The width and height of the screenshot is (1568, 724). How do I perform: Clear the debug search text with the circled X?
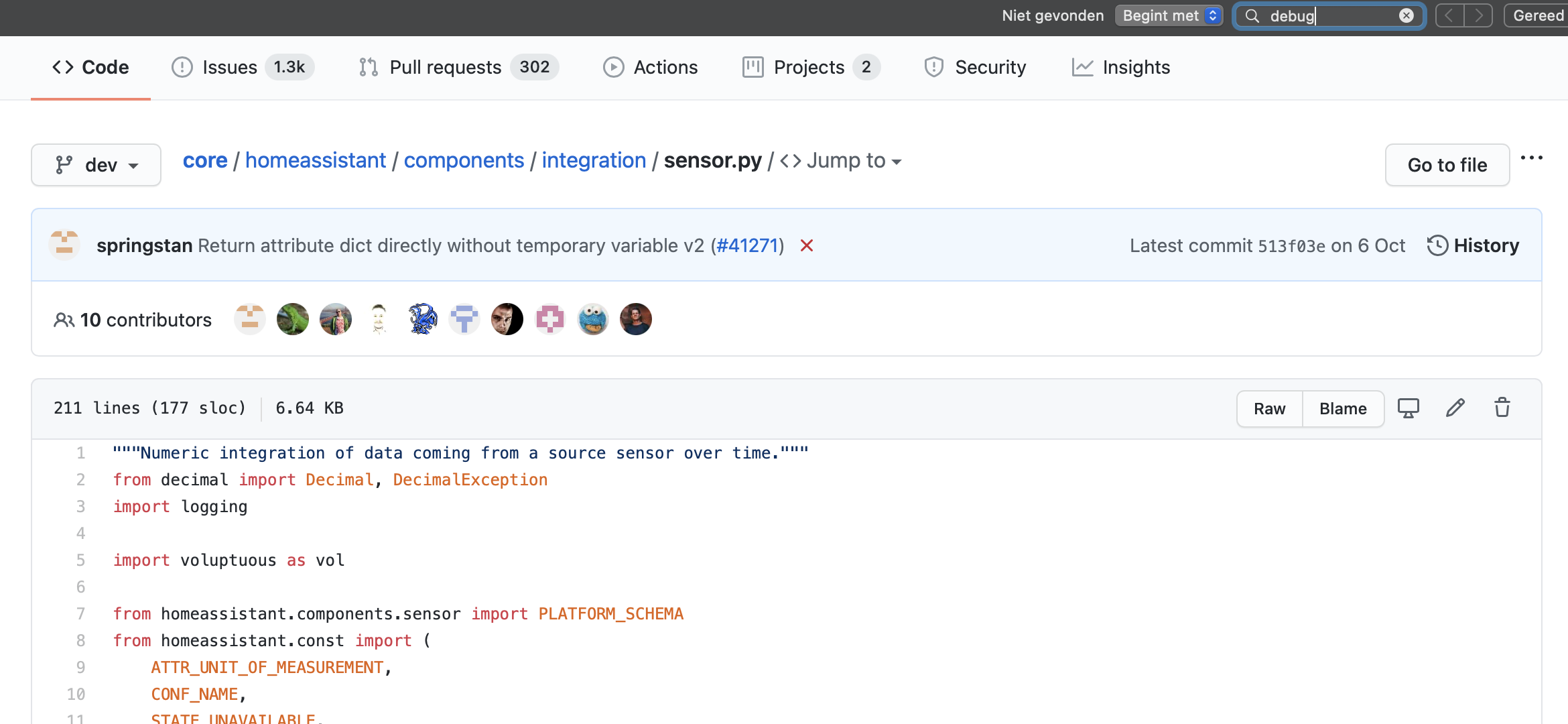[1406, 15]
